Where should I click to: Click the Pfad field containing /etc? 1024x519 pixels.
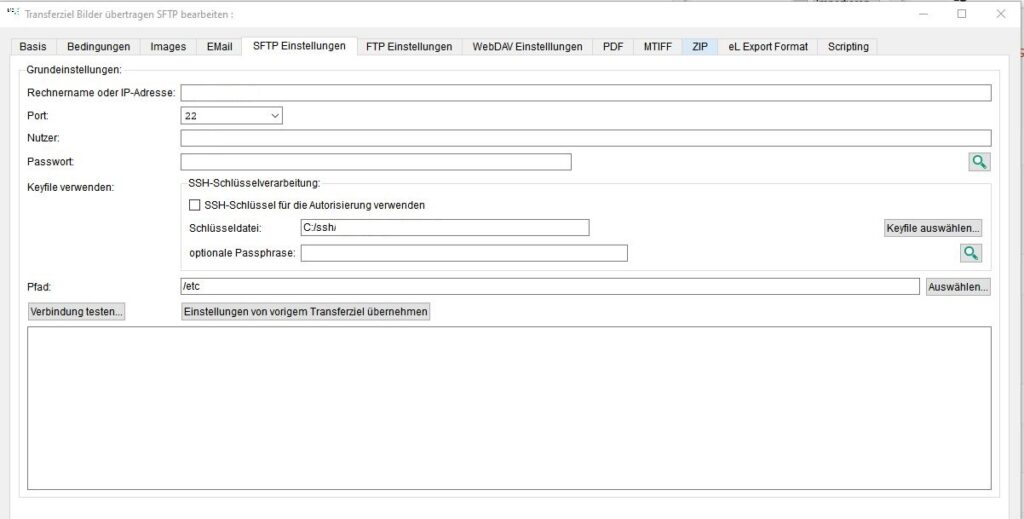[x=550, y=287]
